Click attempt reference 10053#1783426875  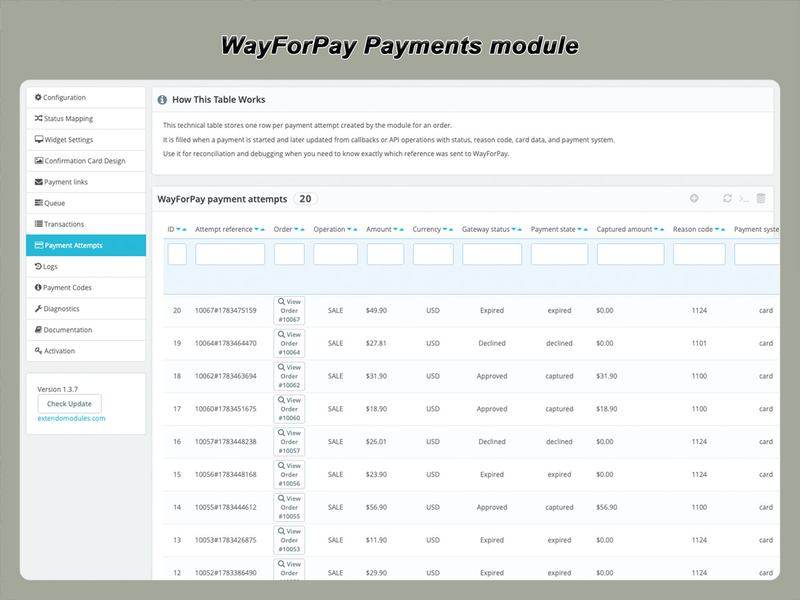(226, 540)
